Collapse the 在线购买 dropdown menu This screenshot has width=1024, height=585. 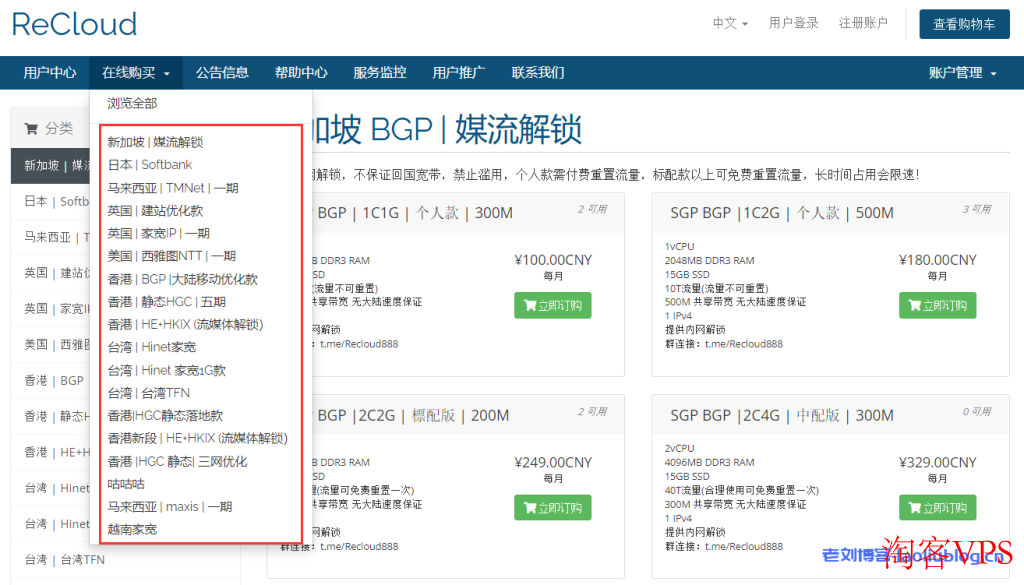click(136, 72)
